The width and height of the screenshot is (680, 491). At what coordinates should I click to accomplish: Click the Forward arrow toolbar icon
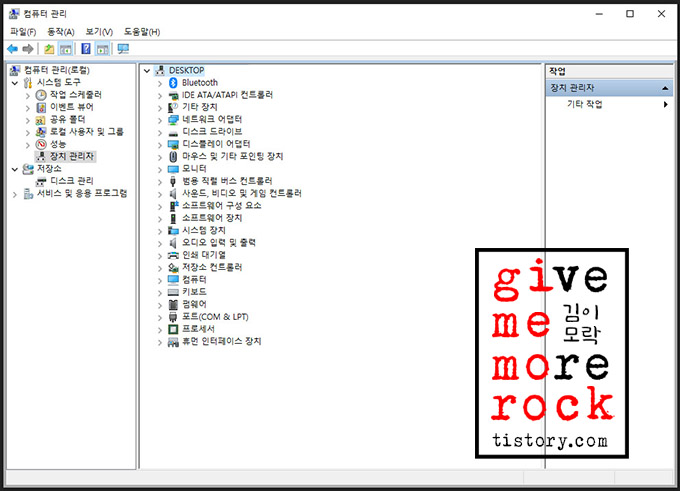pyautogui.click(x=28, y=49)
